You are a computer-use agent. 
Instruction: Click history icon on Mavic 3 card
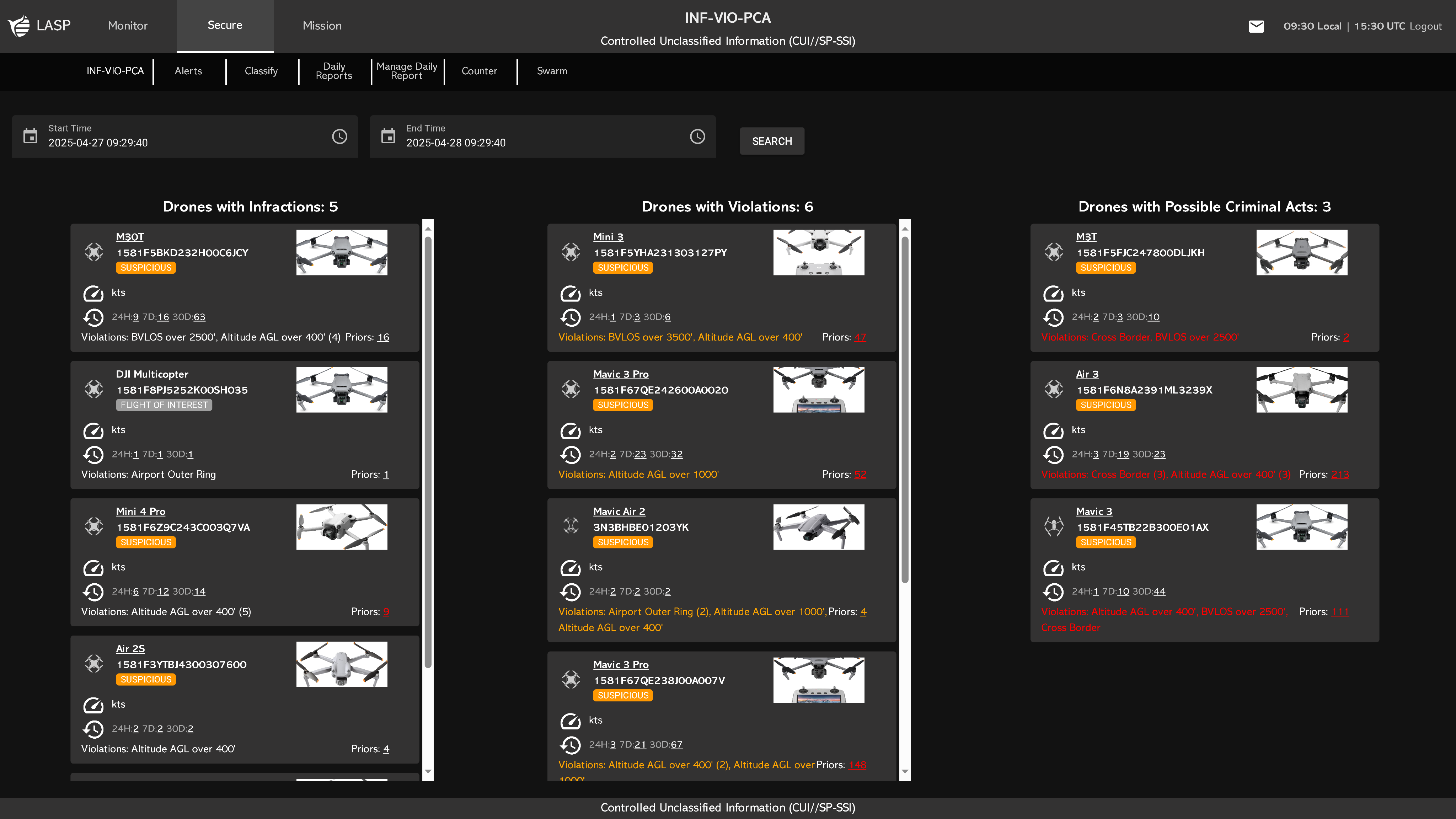(x=1053, y=592)
